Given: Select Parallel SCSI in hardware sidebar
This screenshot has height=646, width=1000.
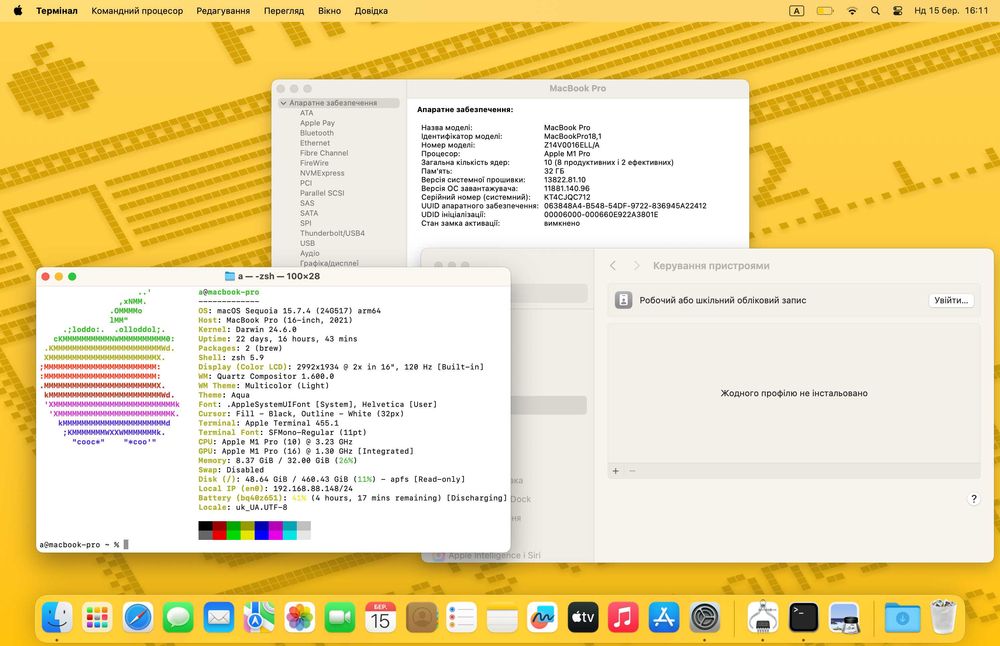Looking at the screenshot, I should click(x=321, y=193).
